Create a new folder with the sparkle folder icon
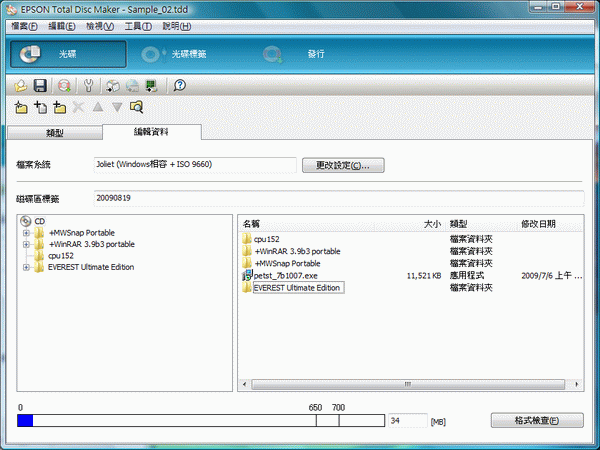600x450 pixels. (x=21, y=108)
